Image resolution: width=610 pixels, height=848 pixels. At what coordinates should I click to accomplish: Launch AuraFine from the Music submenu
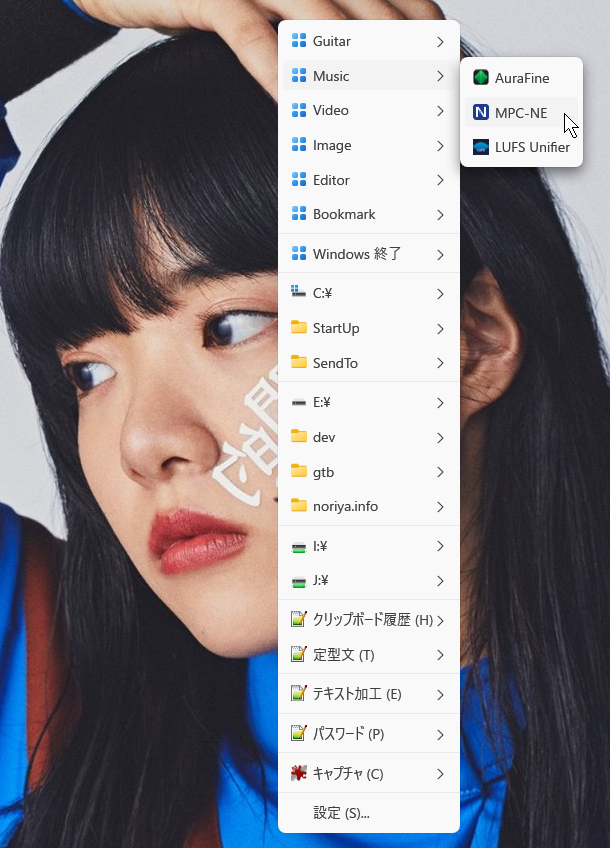(521, 78)
